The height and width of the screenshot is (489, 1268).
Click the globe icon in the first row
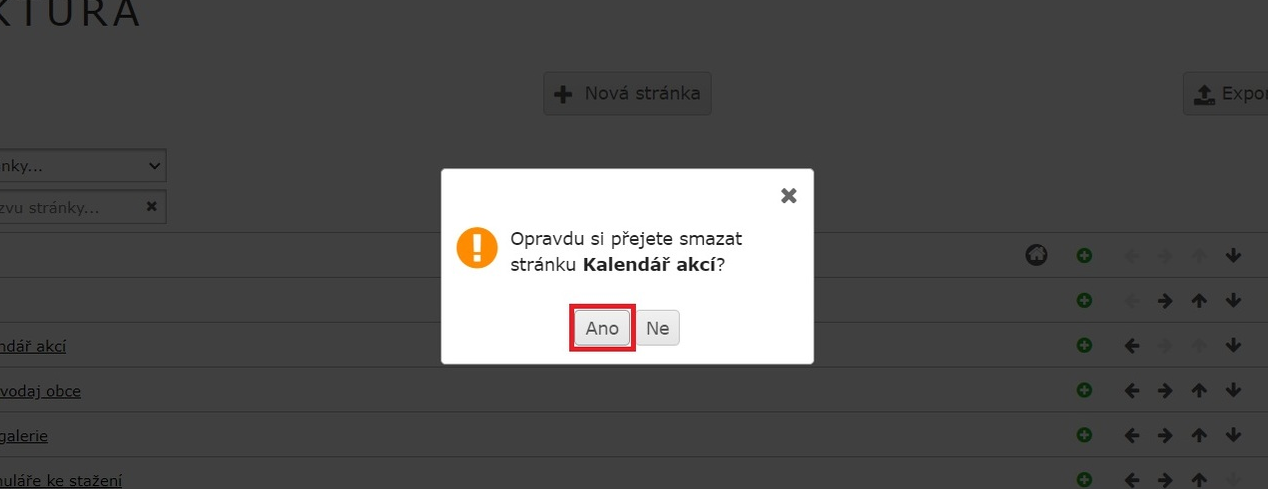(1036, 255)
